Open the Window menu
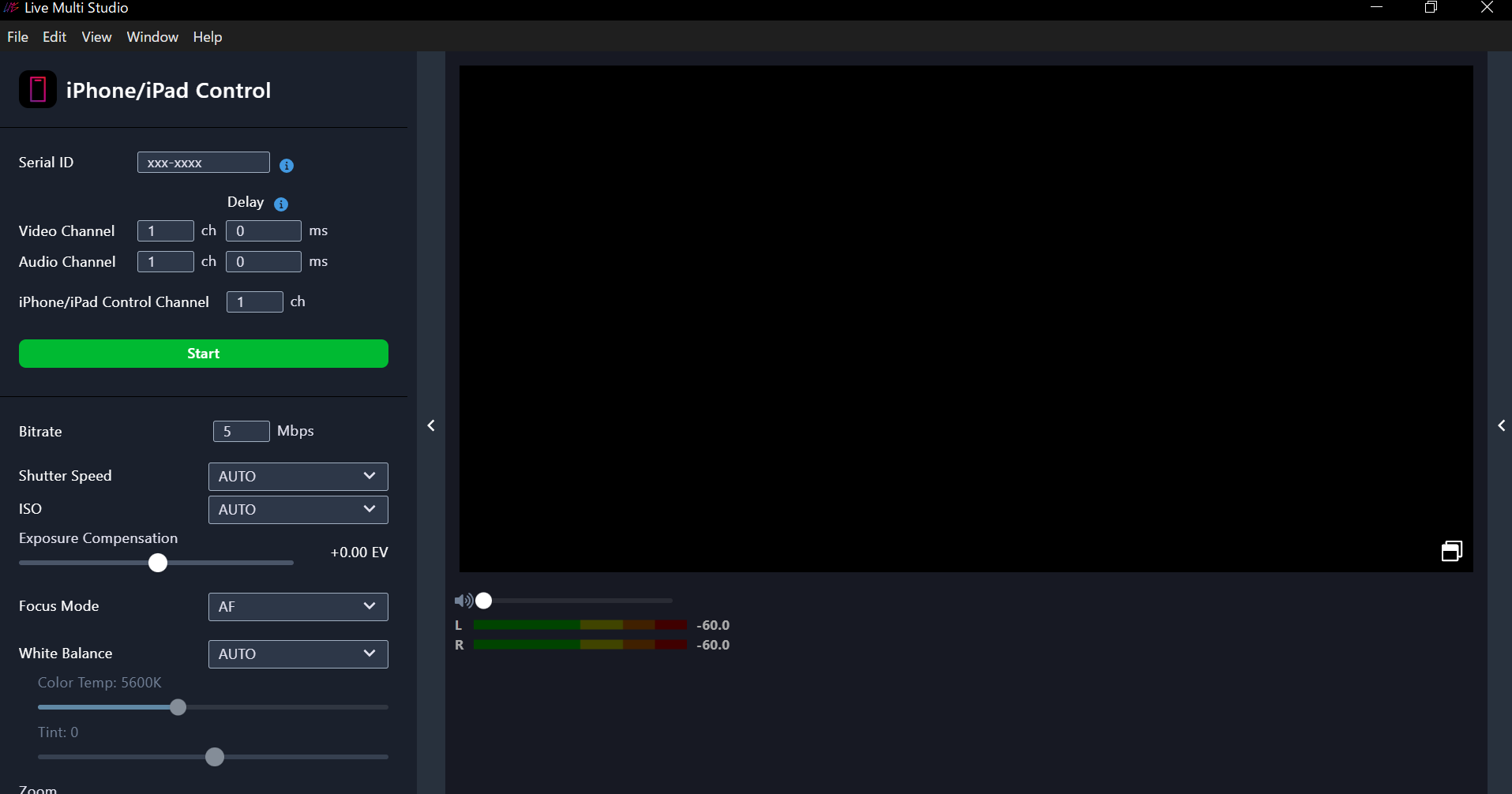 point(152,37)
